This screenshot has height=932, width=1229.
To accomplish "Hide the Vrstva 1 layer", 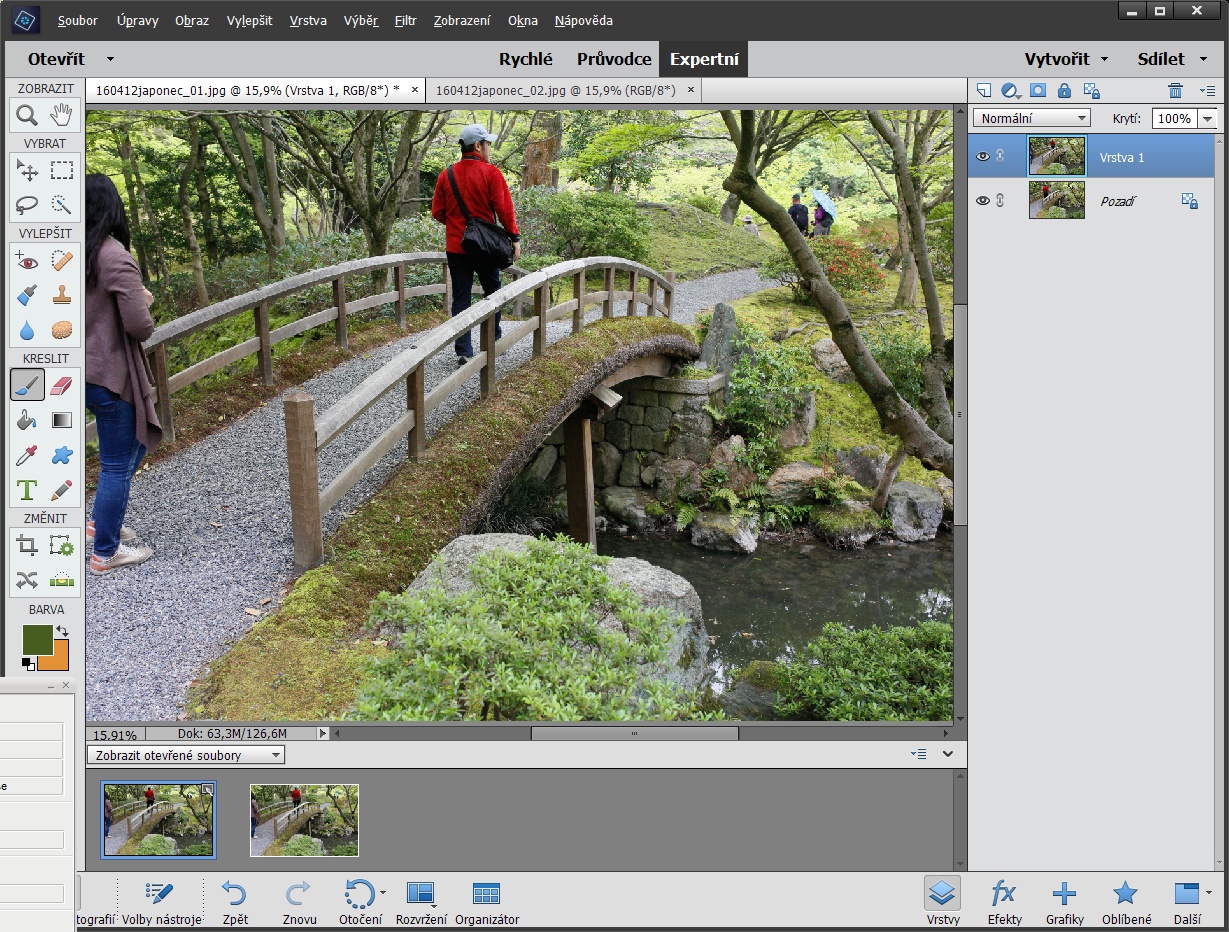I will click(x=982, y=157).
